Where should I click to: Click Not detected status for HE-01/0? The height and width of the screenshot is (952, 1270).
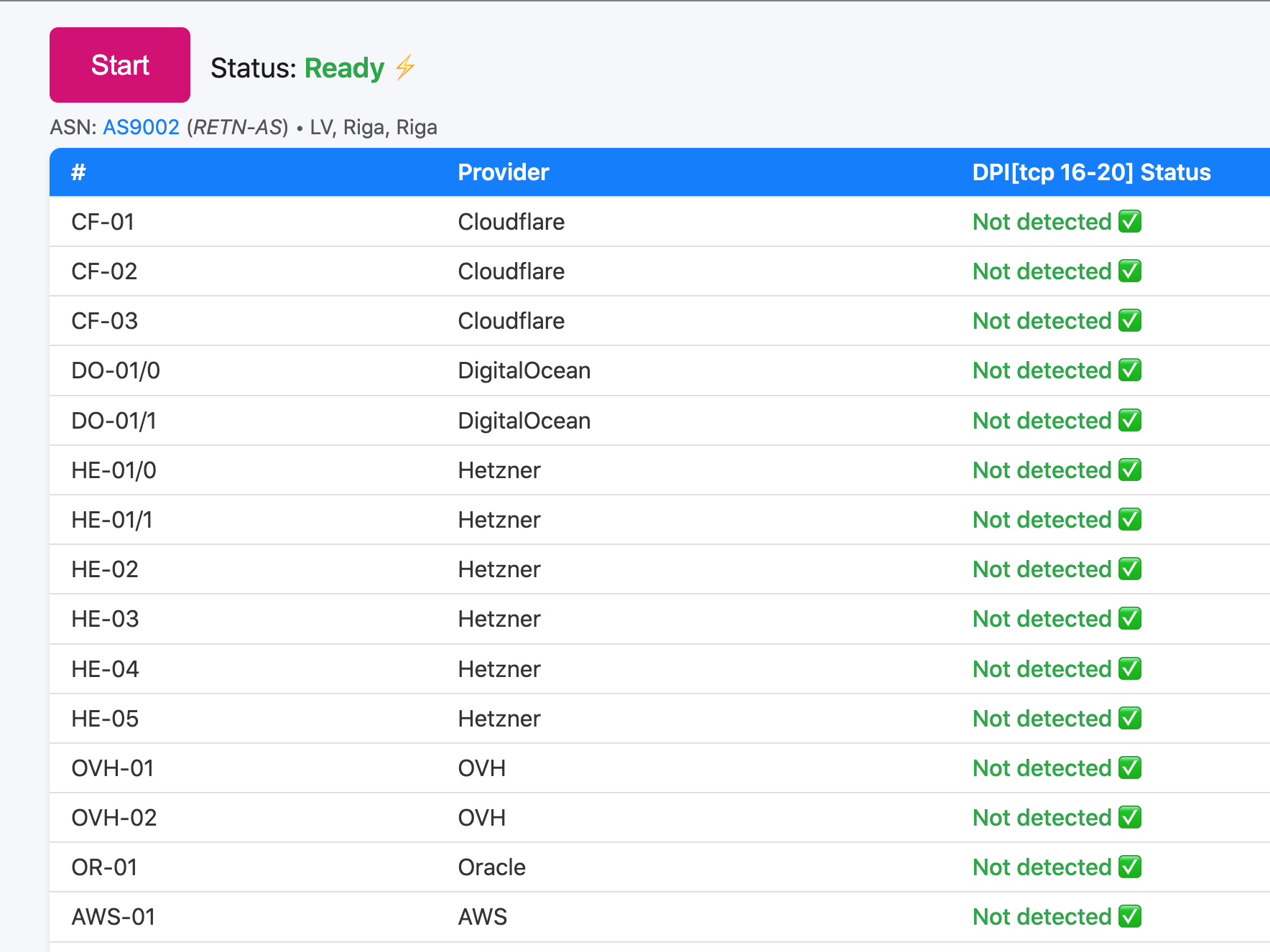coord(1042,470)
